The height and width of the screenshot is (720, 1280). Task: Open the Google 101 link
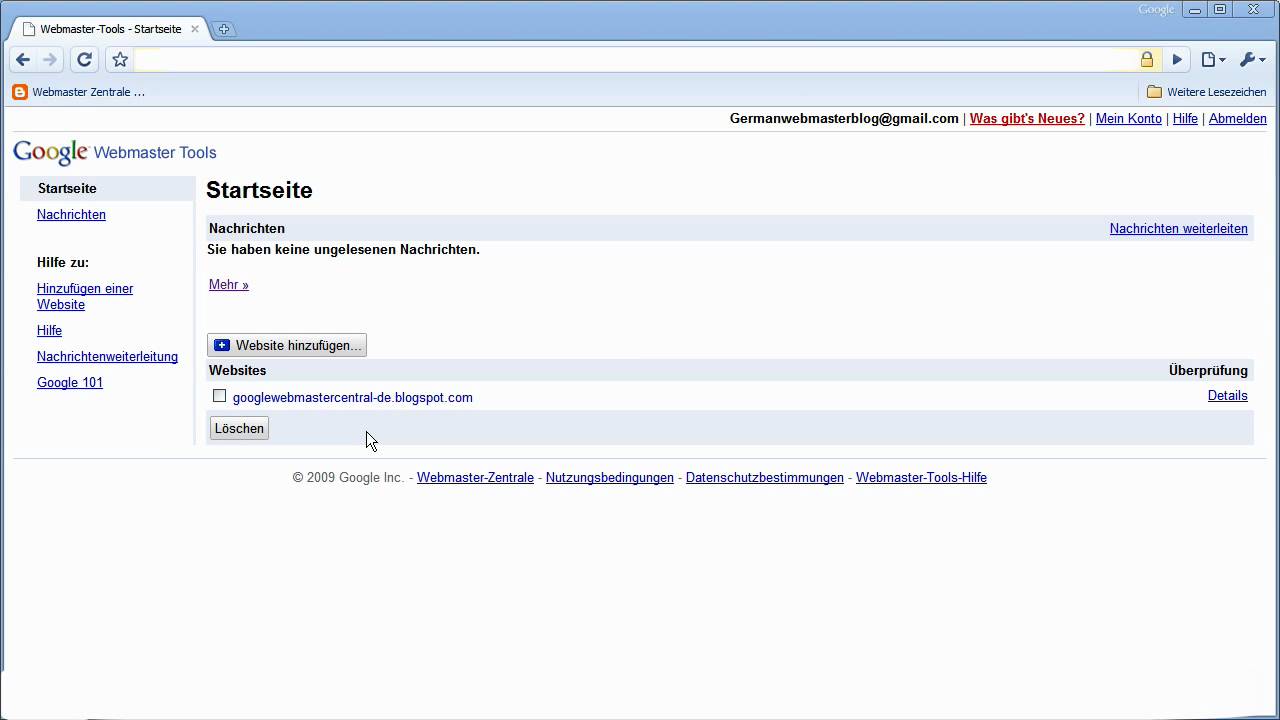pos(70,382)
